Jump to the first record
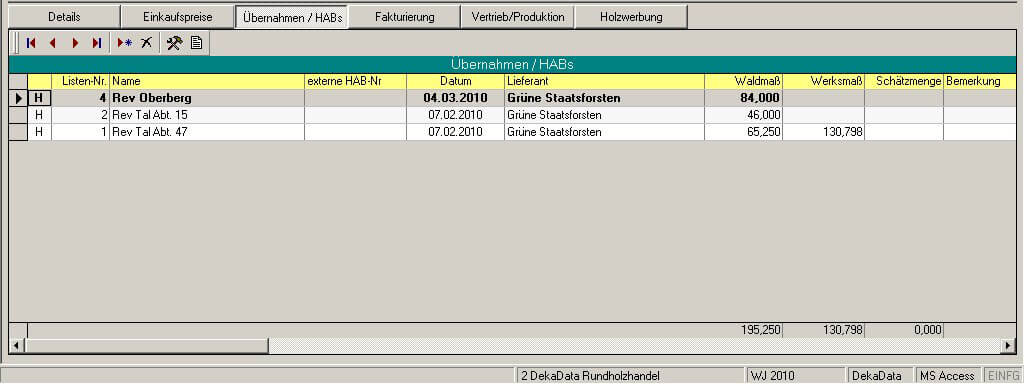Screen dimensions: 1024x384 point(31,43)
